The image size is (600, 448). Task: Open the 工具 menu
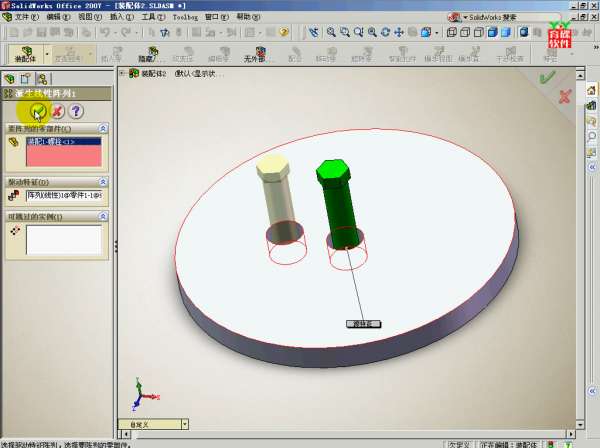[148, 17]
